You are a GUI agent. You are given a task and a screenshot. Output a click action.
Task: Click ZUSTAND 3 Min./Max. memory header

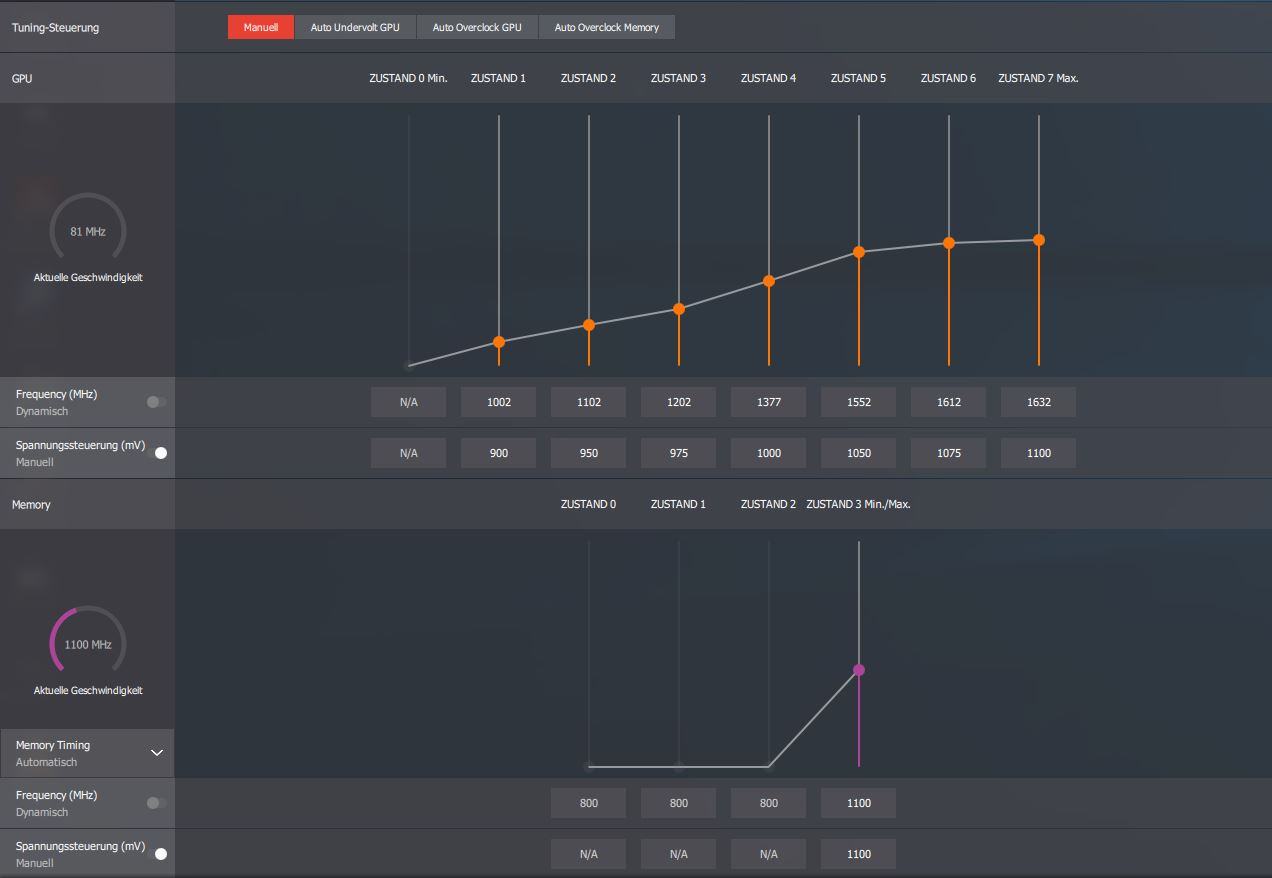[858, 504]
